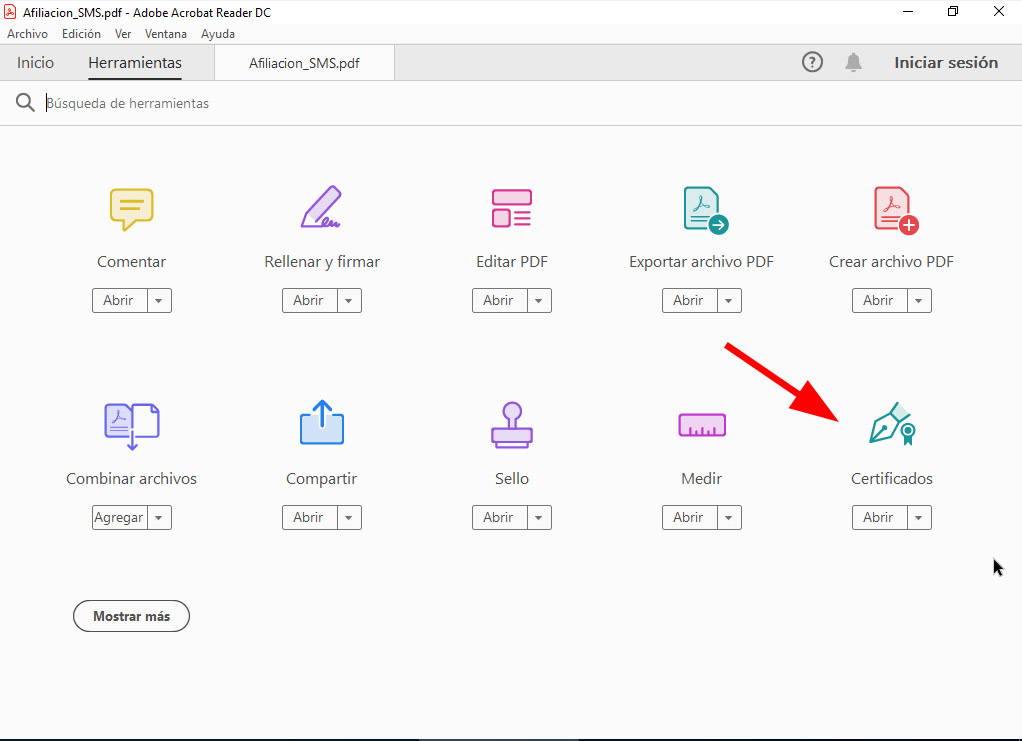Select the Crear archivo PDF icon
Viewport: 1022px width, 741px height.
(x=896, y=210)
